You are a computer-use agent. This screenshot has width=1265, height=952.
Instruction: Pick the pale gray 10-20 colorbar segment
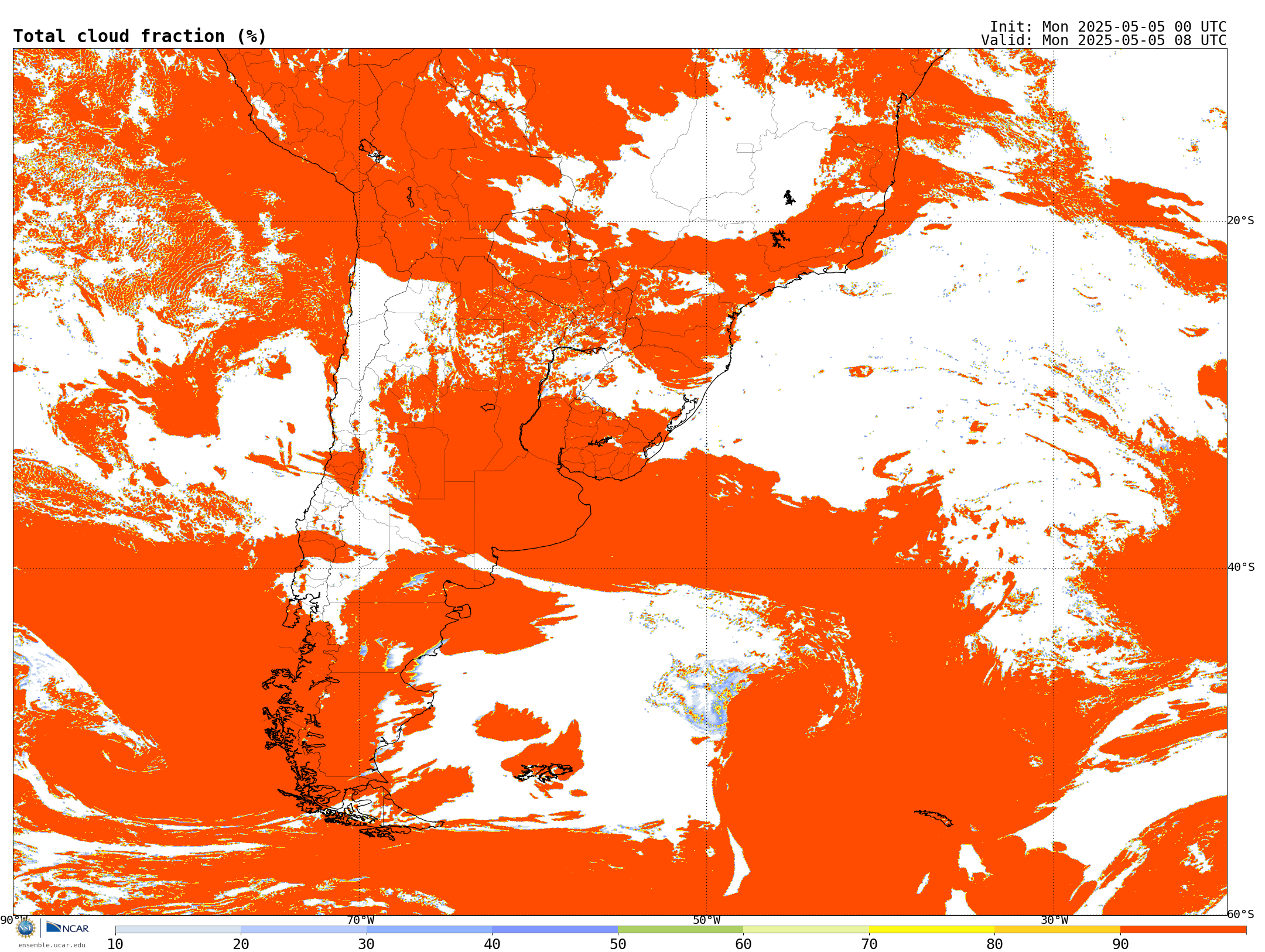click(178, 930)
